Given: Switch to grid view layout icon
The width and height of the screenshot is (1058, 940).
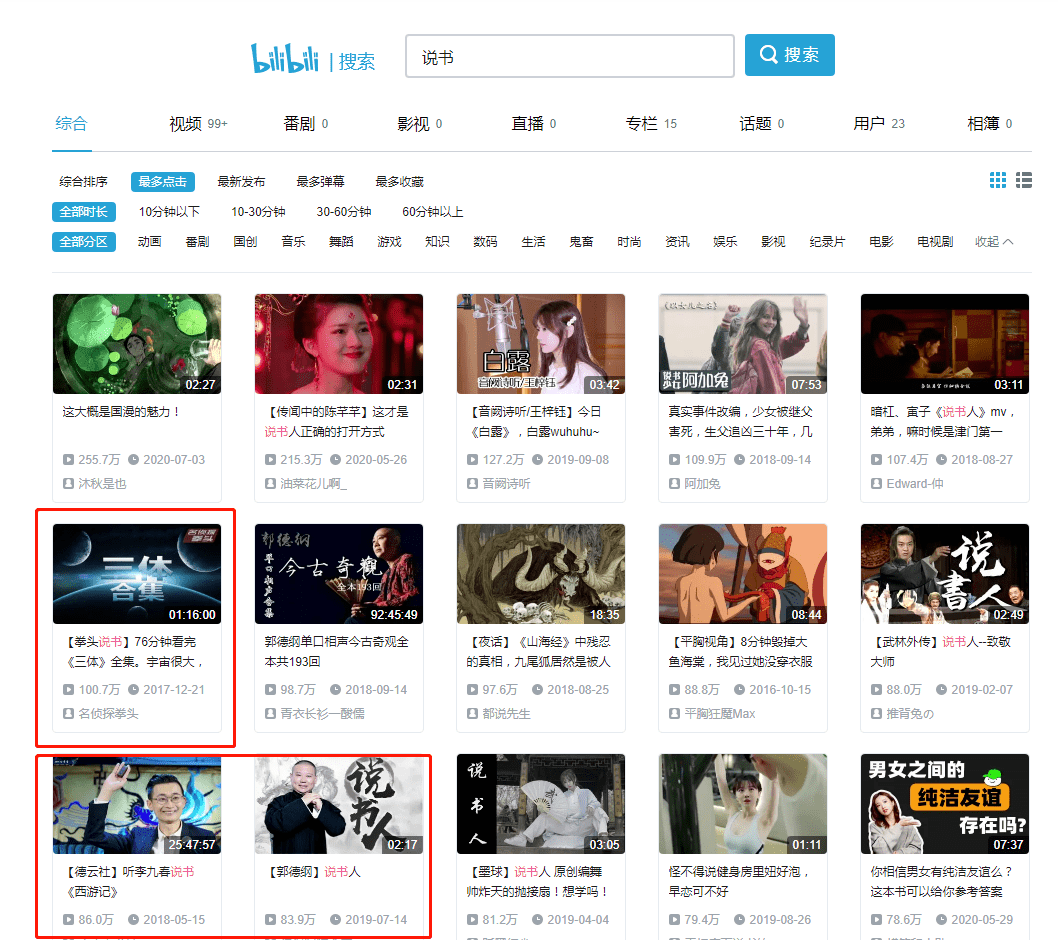Looking at the screenshot, I should 997,180.
